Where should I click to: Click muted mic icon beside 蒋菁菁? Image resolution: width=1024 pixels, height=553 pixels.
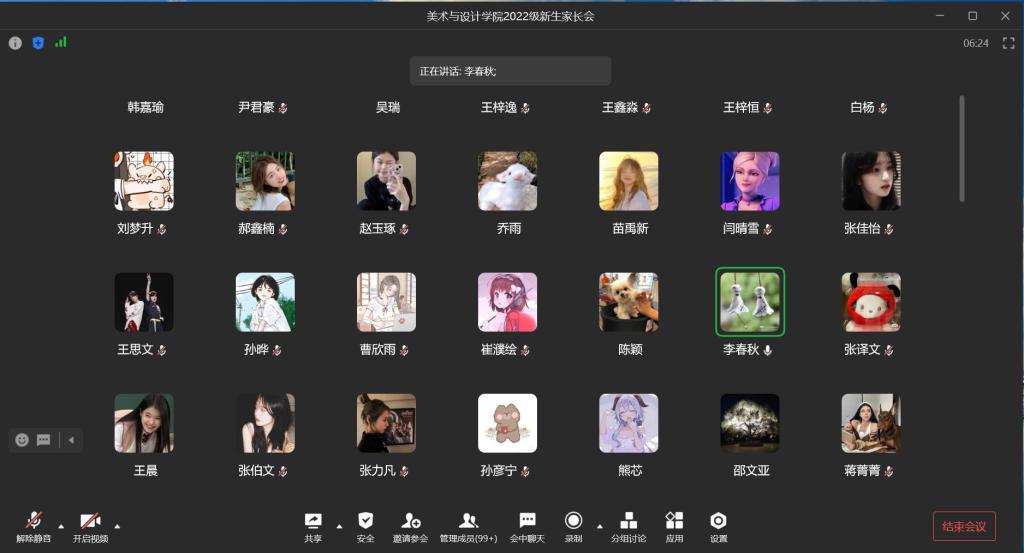(x=889, y=471)
